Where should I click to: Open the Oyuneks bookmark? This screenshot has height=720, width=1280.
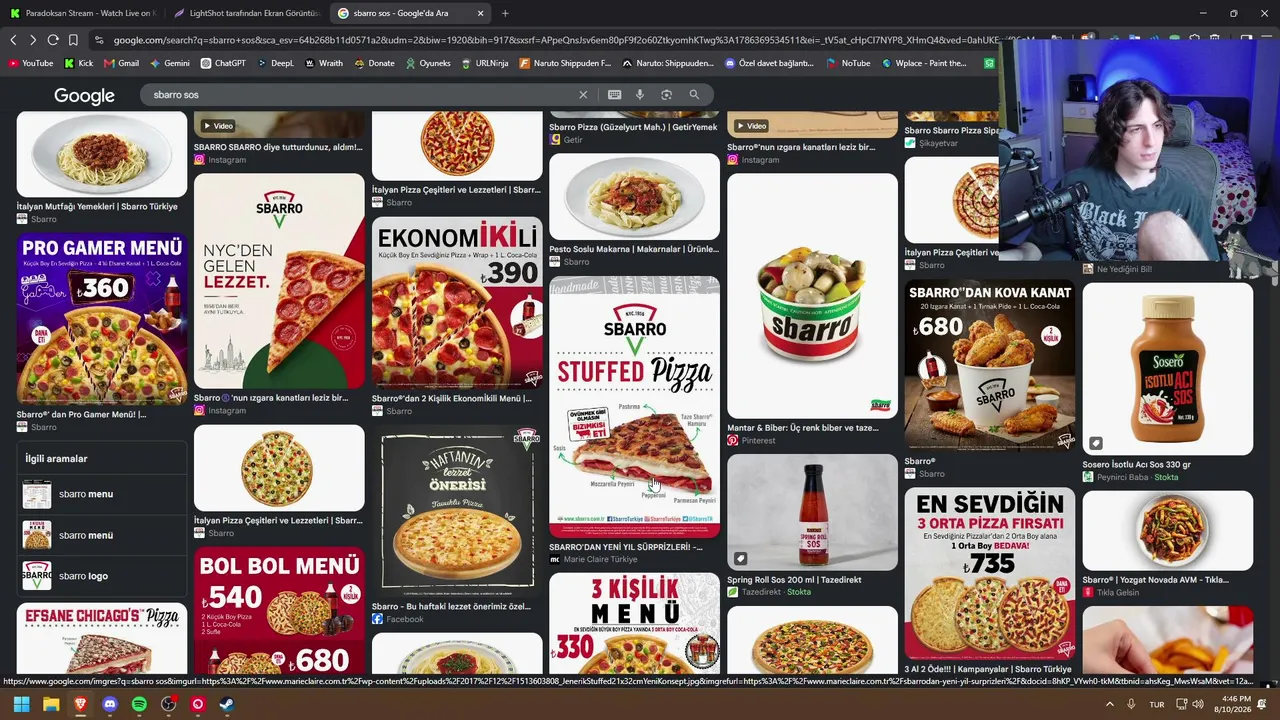[x=427, y=63]
